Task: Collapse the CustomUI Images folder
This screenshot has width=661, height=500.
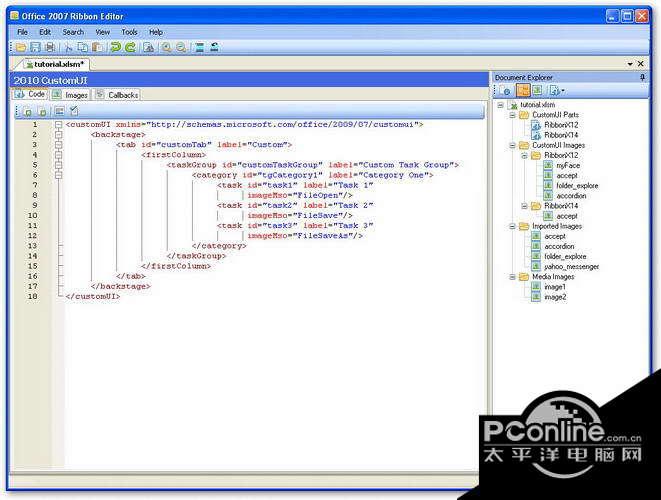Action: click(x=513, y=145)
